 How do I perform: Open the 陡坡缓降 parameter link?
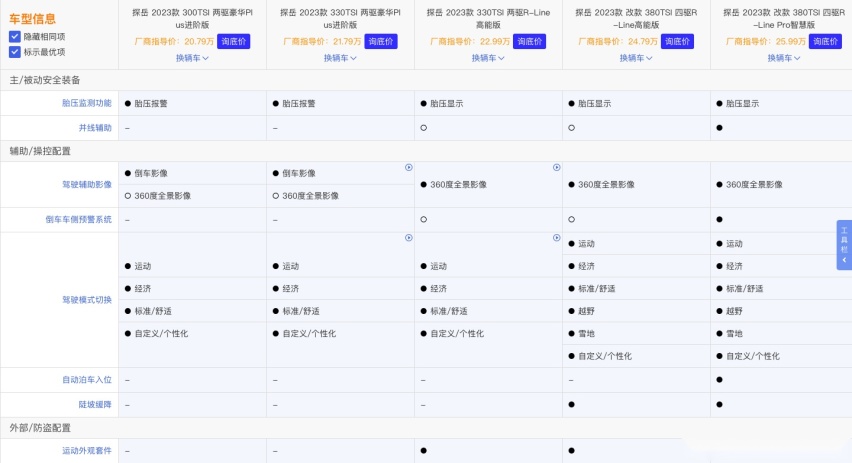95,405
